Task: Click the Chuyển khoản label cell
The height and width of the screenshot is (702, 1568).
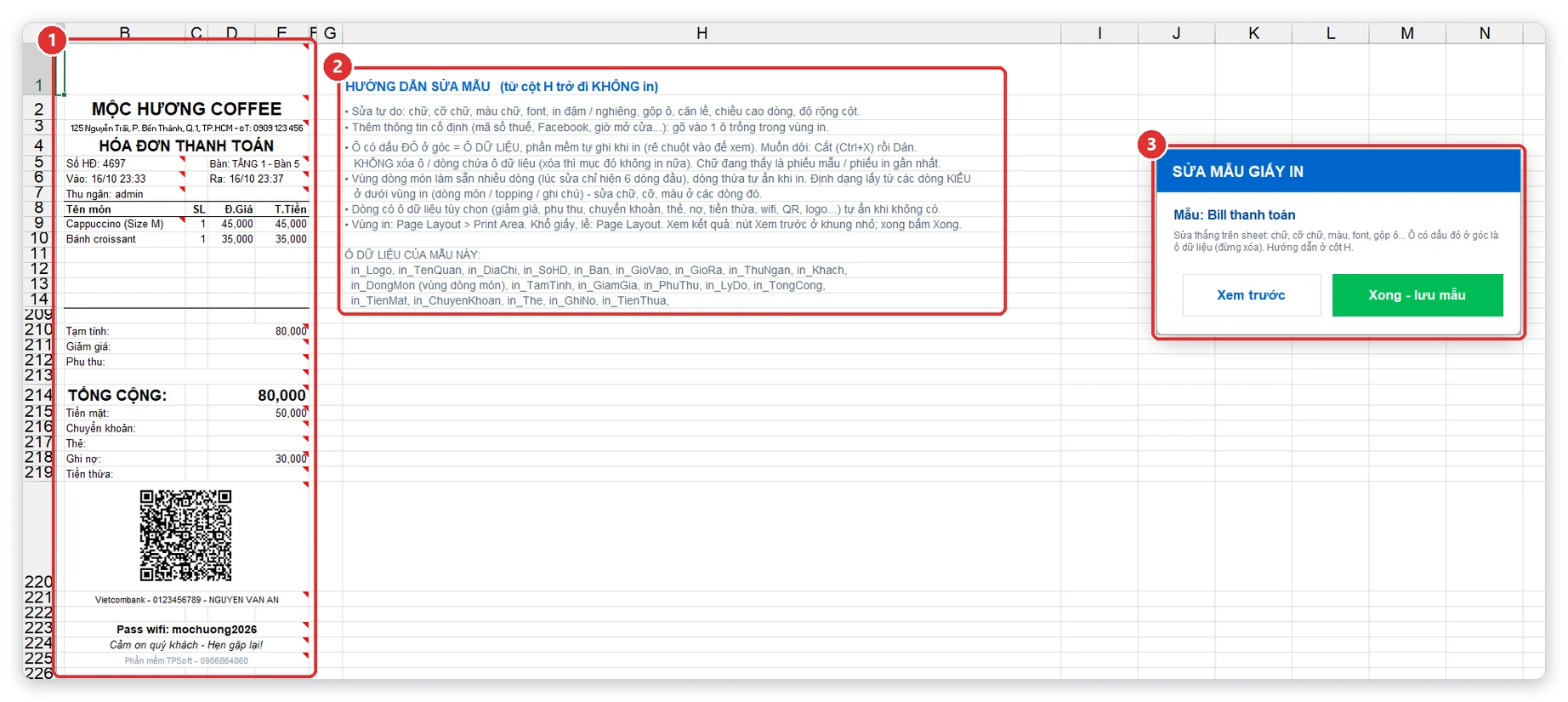Action: coord(125,428)
